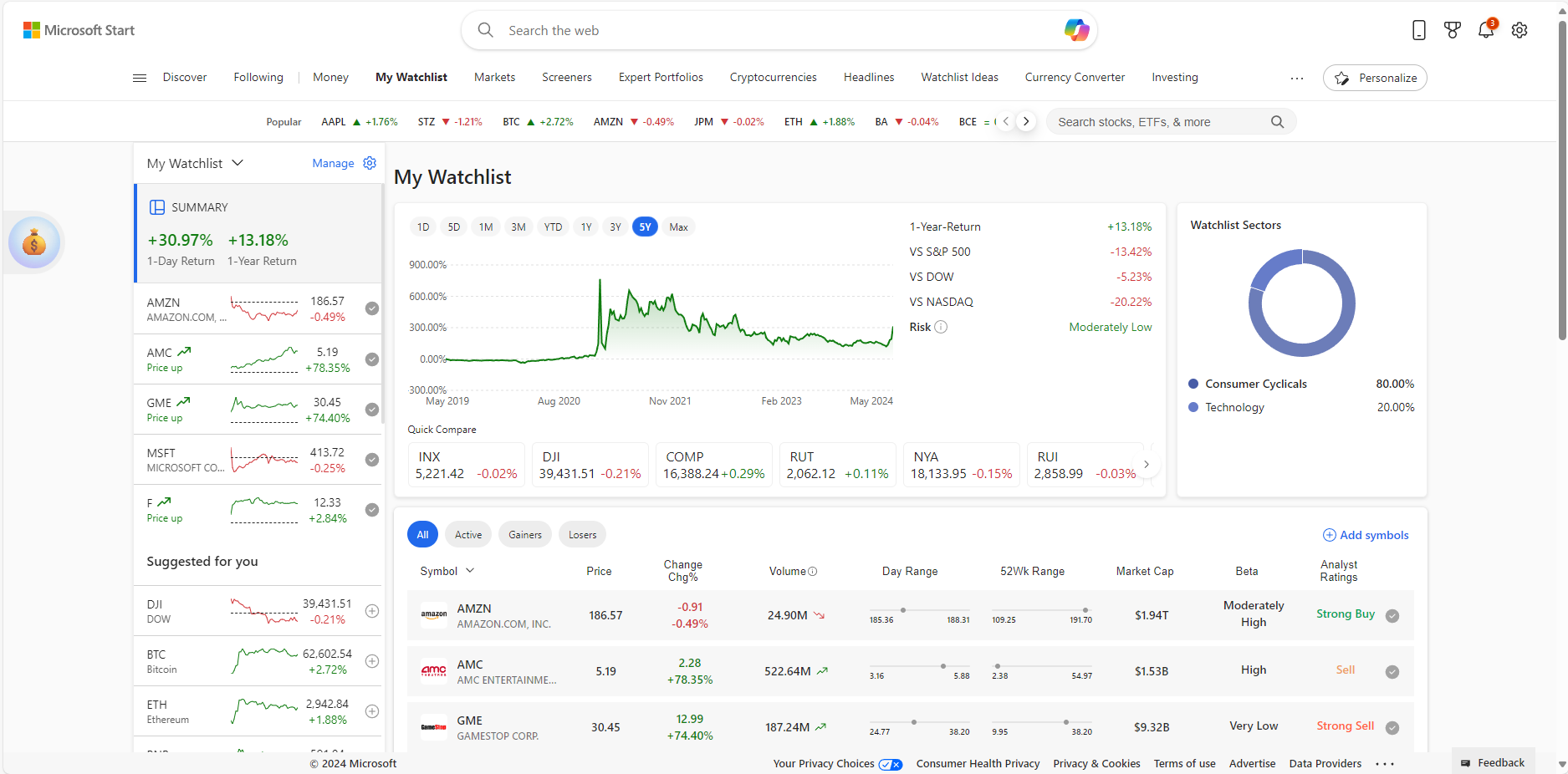Toggle GME table row check mark
This screenshot has width=1568, height=774.
(x=1392, y=728)
